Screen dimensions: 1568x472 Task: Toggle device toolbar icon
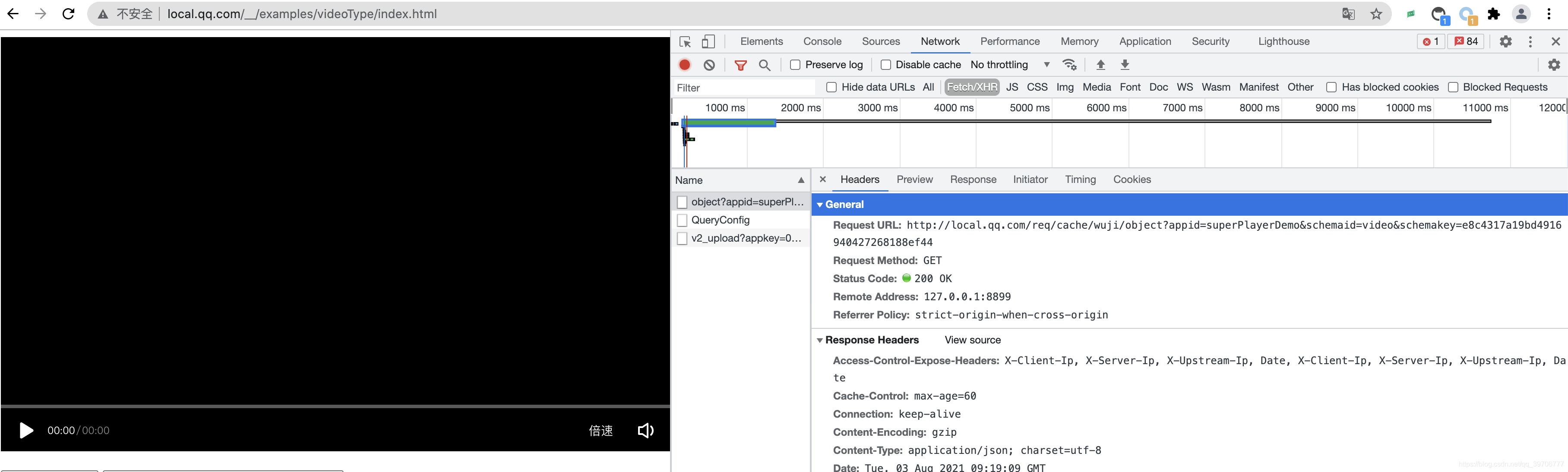click(x=708, y=41)
